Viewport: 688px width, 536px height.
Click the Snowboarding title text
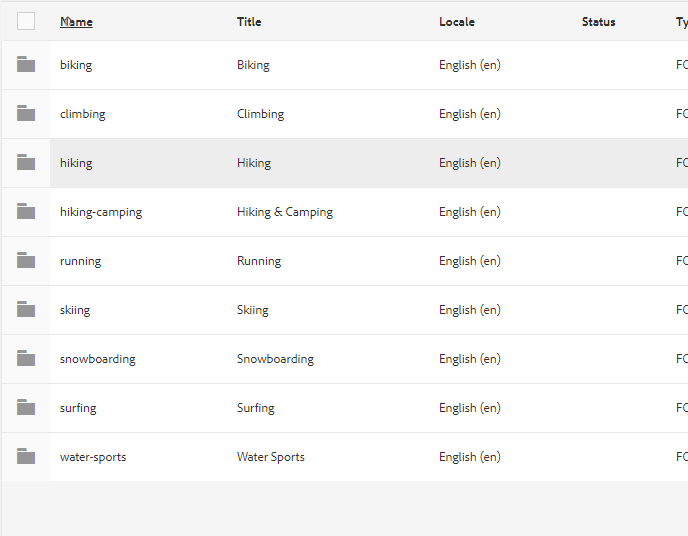click(275, 359)
